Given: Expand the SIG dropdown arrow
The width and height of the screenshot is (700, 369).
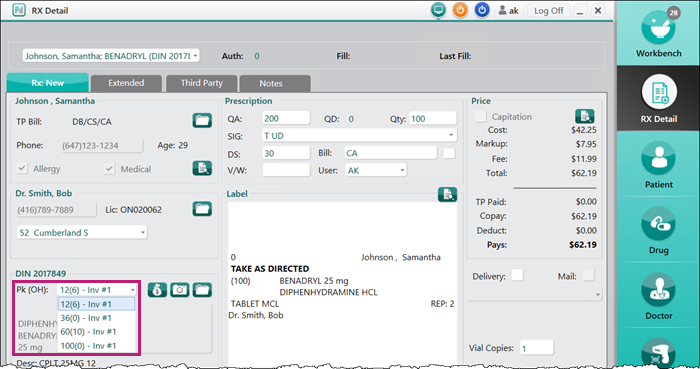Looking at the screenshot, I should click(451, 135).
